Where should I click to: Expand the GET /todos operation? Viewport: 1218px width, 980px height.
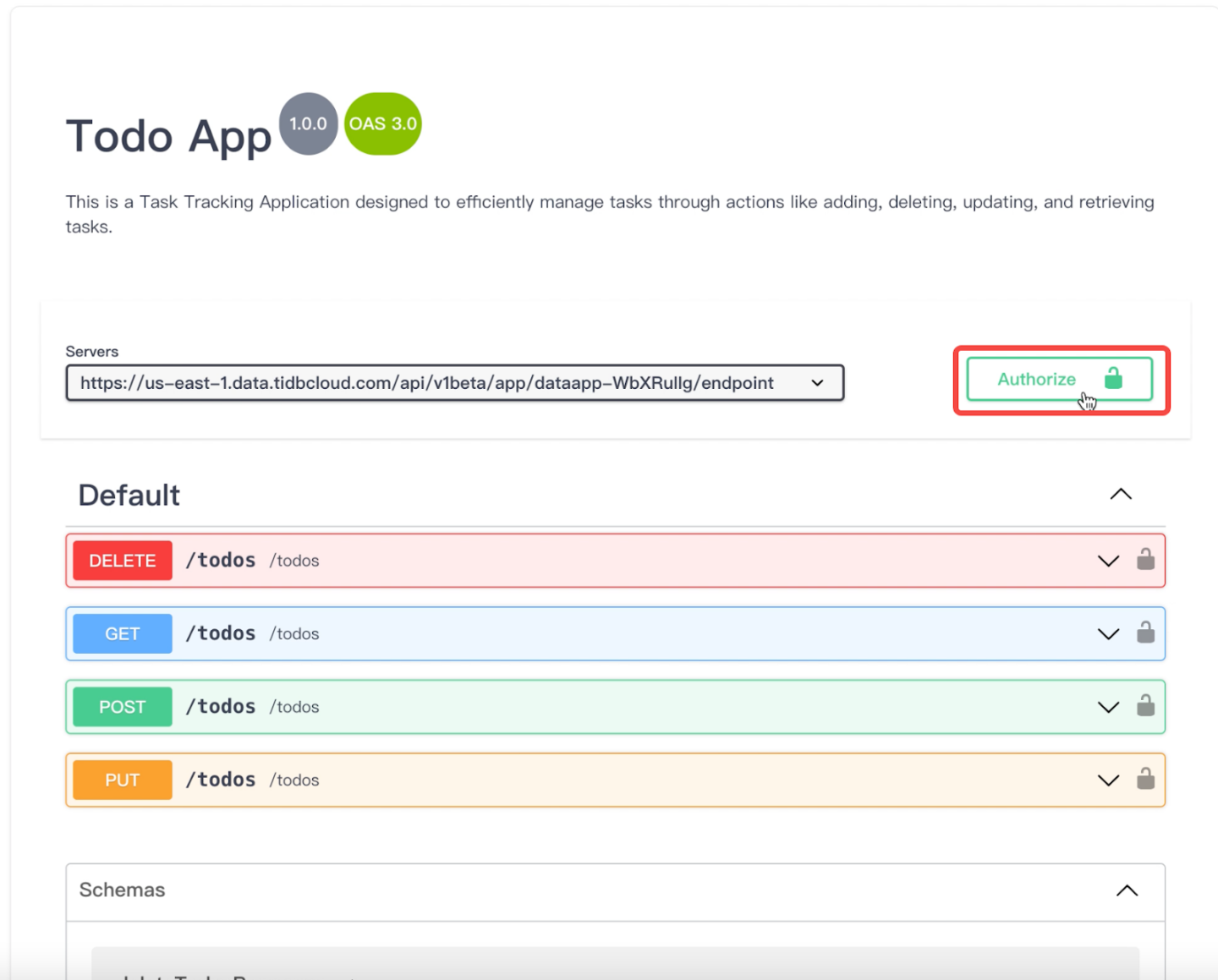1108,633
